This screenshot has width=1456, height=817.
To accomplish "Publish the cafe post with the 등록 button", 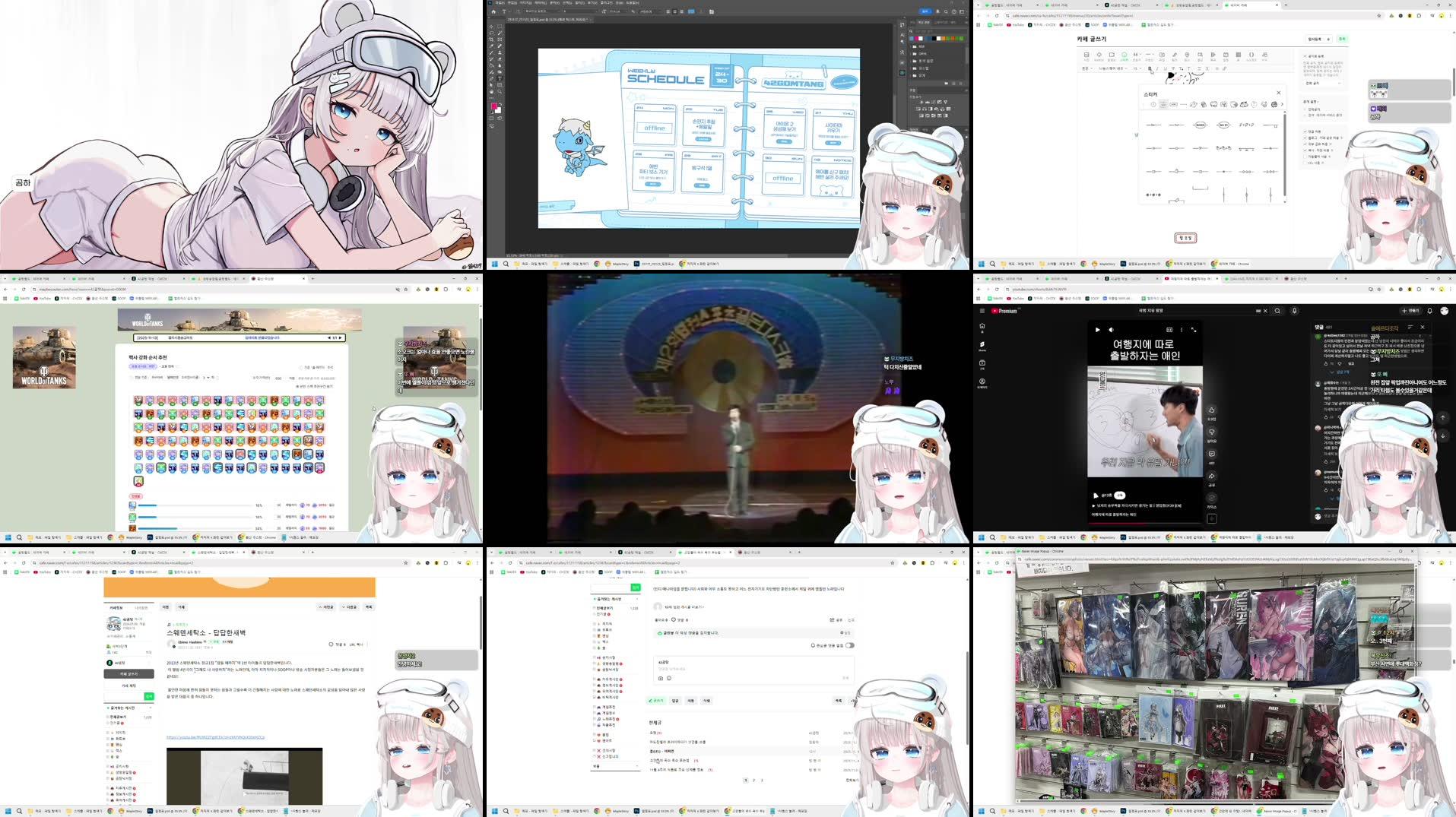I will point(1343,39).
